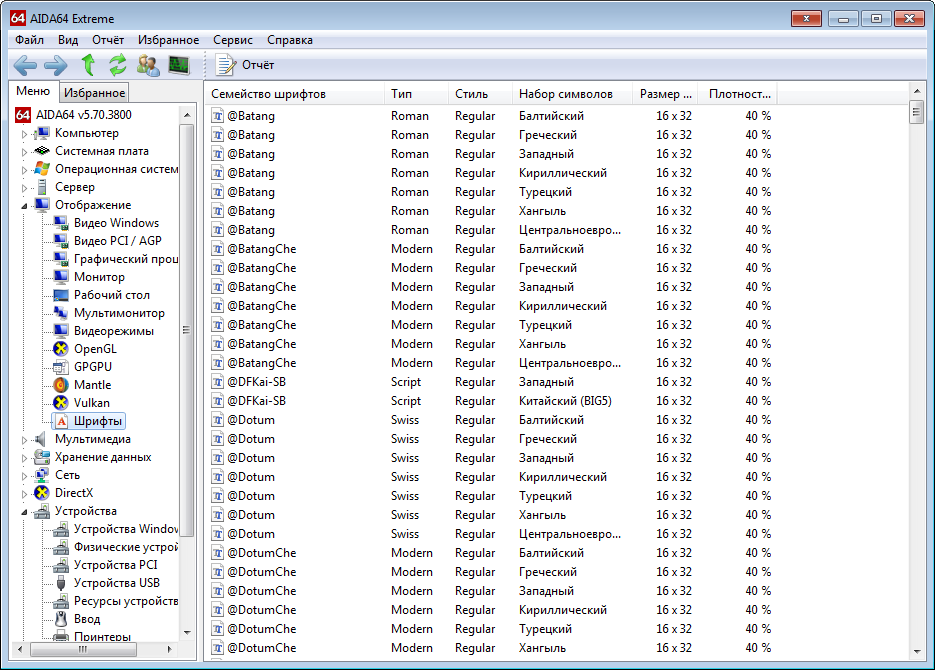Sort by Плотность column header
This screenshot has height=670, width=935.
click(x=738, y=94)
